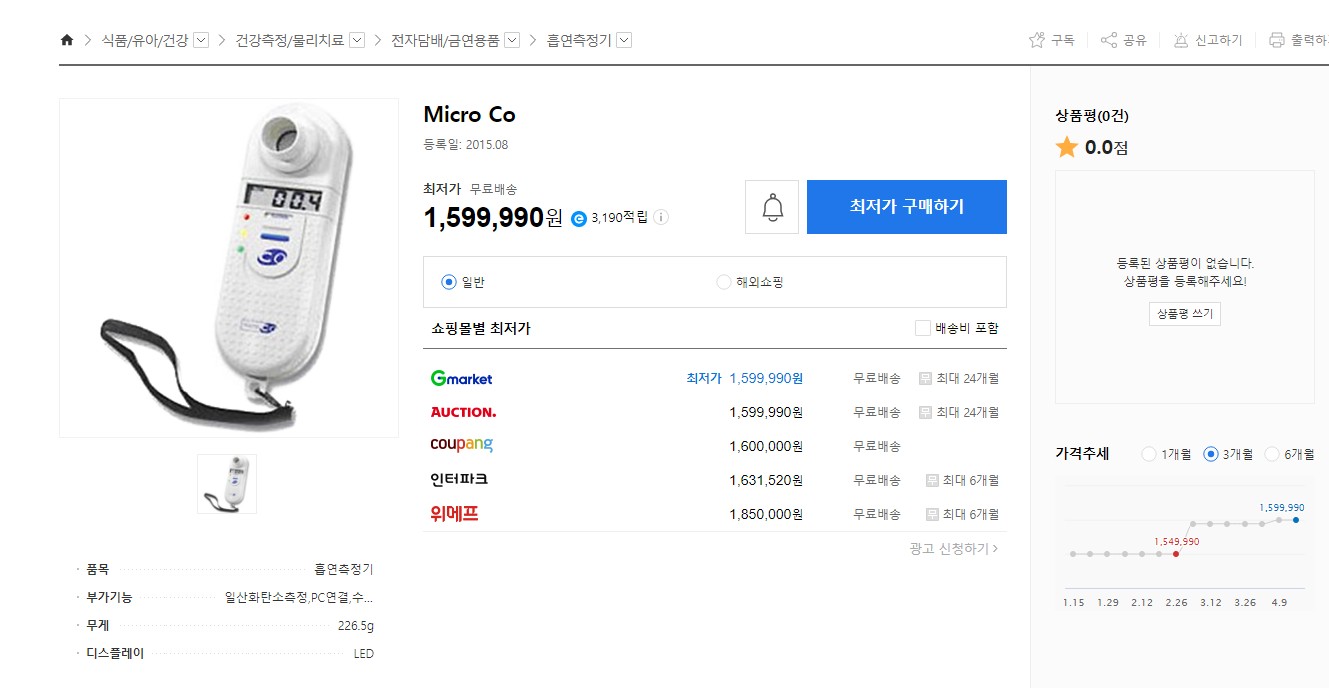Select the 1개월 price trend period

[x=1149, y=454]
